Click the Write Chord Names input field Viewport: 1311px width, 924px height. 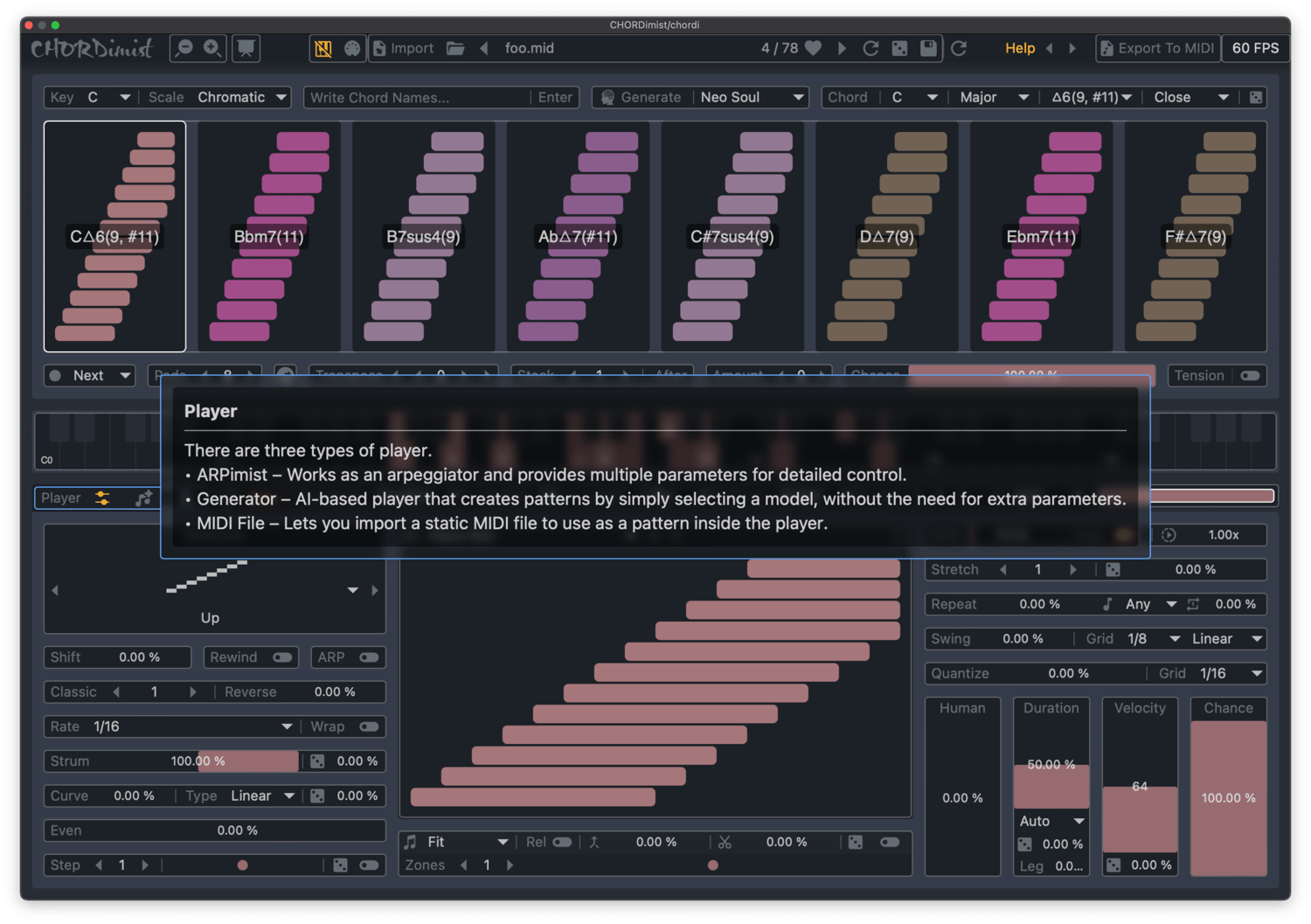[417, 97]
